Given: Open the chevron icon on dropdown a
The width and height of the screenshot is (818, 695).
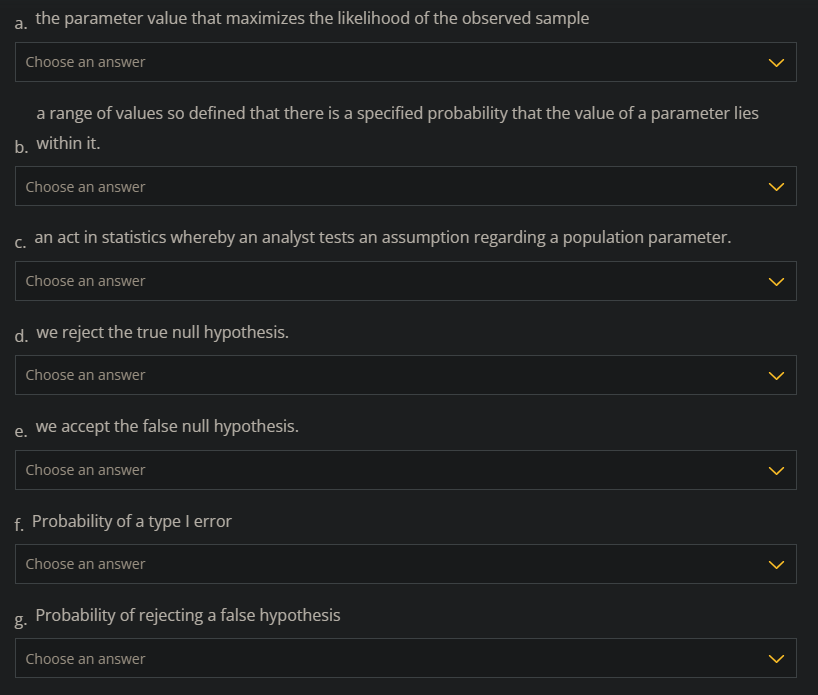Looking at the screenshot, I should pos(776,62).
